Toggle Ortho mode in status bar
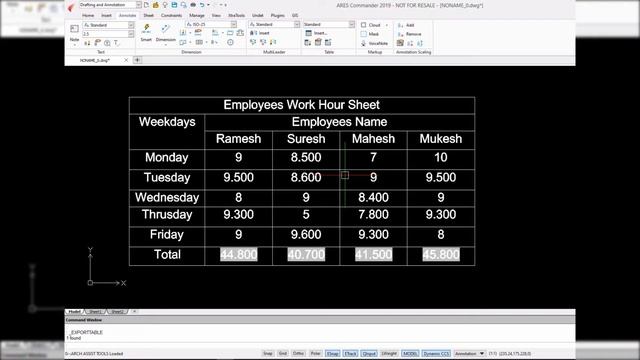Viewport: 640px width, 360px height. 298,353
